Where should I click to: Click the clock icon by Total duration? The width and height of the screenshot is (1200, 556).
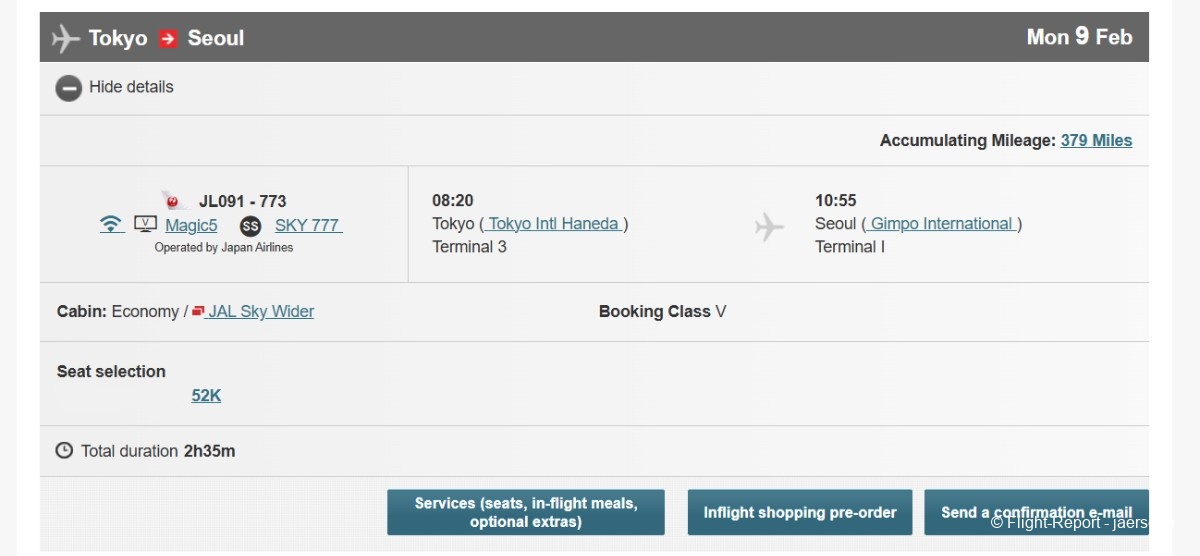(64, 451)
